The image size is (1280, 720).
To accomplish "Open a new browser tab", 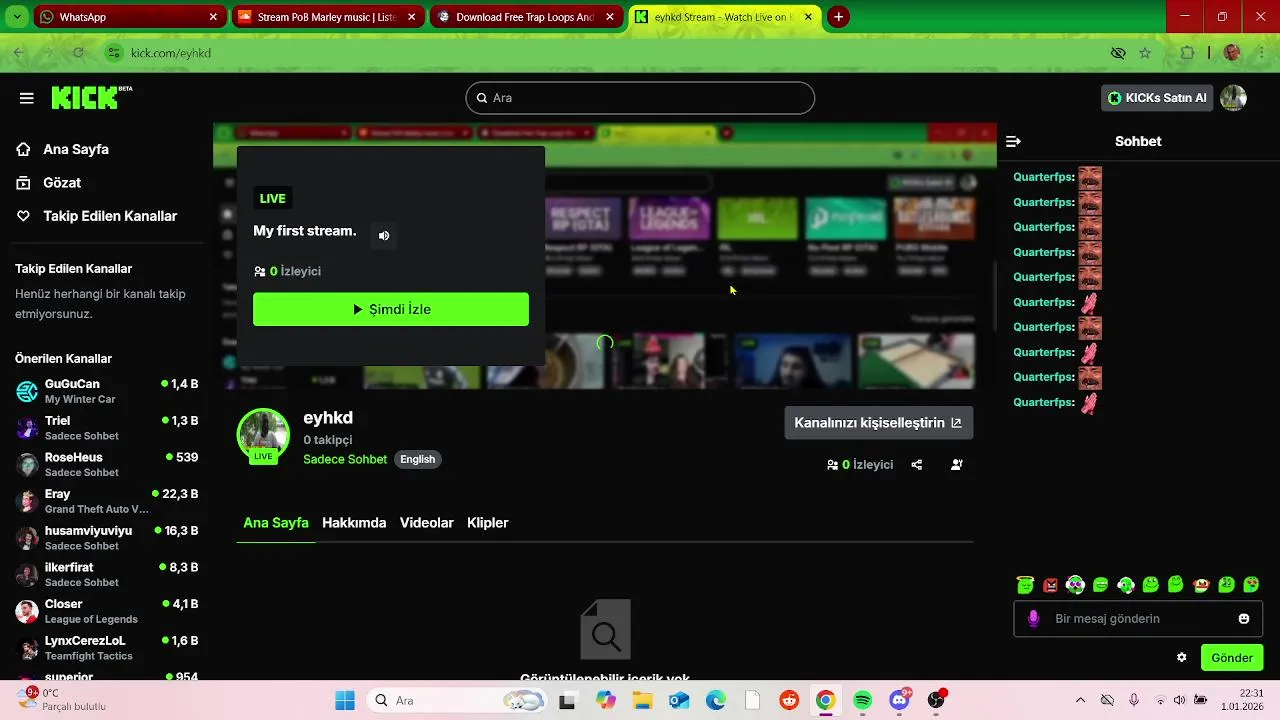I will pos(838,17).
